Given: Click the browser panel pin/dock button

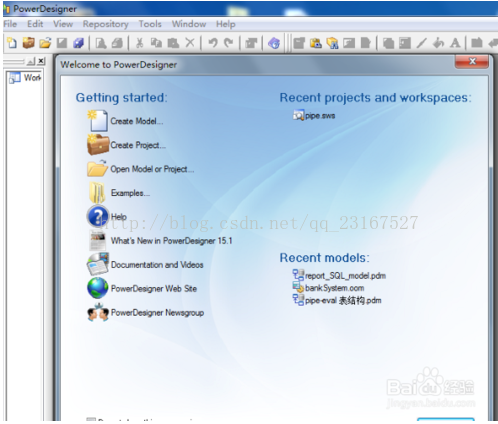Looking at the screenshot, I should (x=31, y=61).
